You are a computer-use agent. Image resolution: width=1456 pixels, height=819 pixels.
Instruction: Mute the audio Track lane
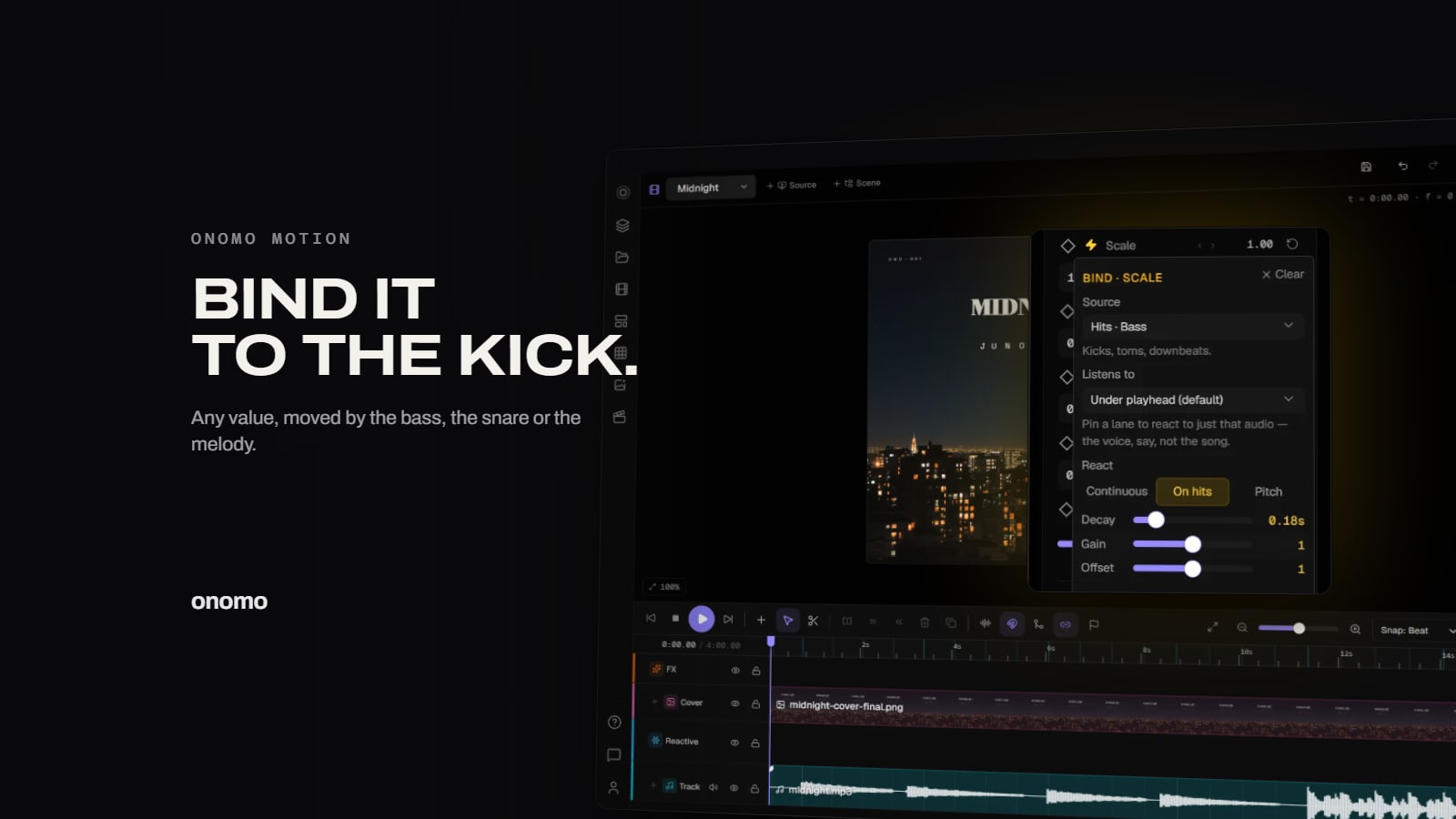[713, 787]
